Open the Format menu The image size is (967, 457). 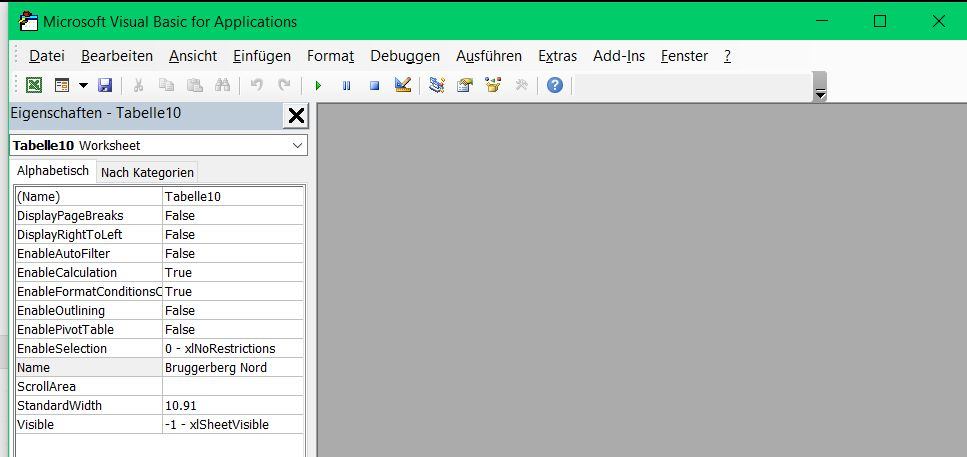331,56
